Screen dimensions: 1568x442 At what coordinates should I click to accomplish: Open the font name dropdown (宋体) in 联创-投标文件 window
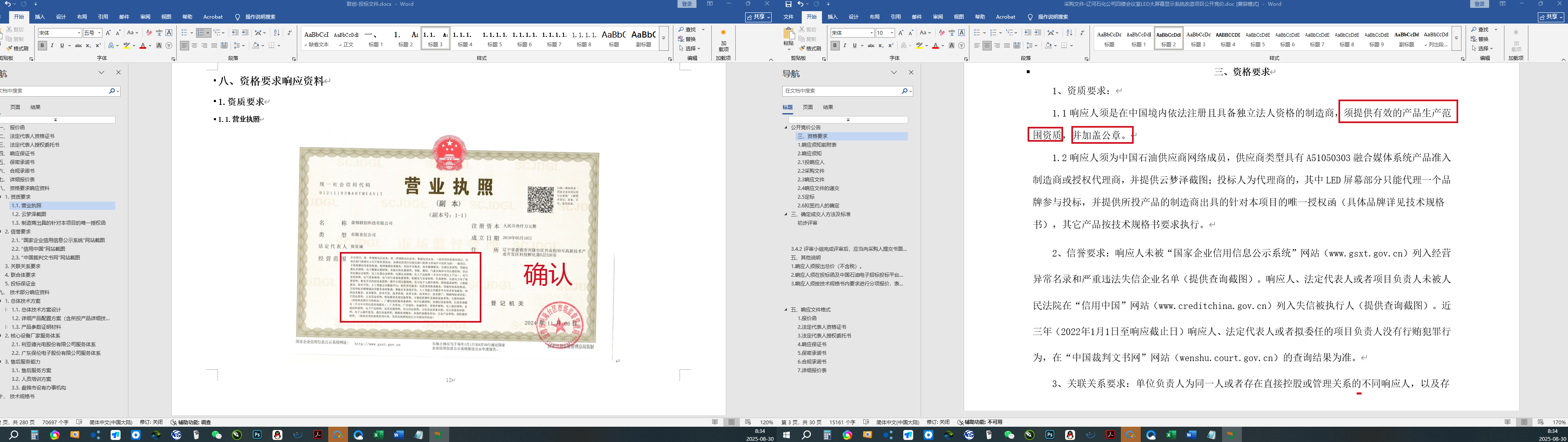click(x=78, y=33)
